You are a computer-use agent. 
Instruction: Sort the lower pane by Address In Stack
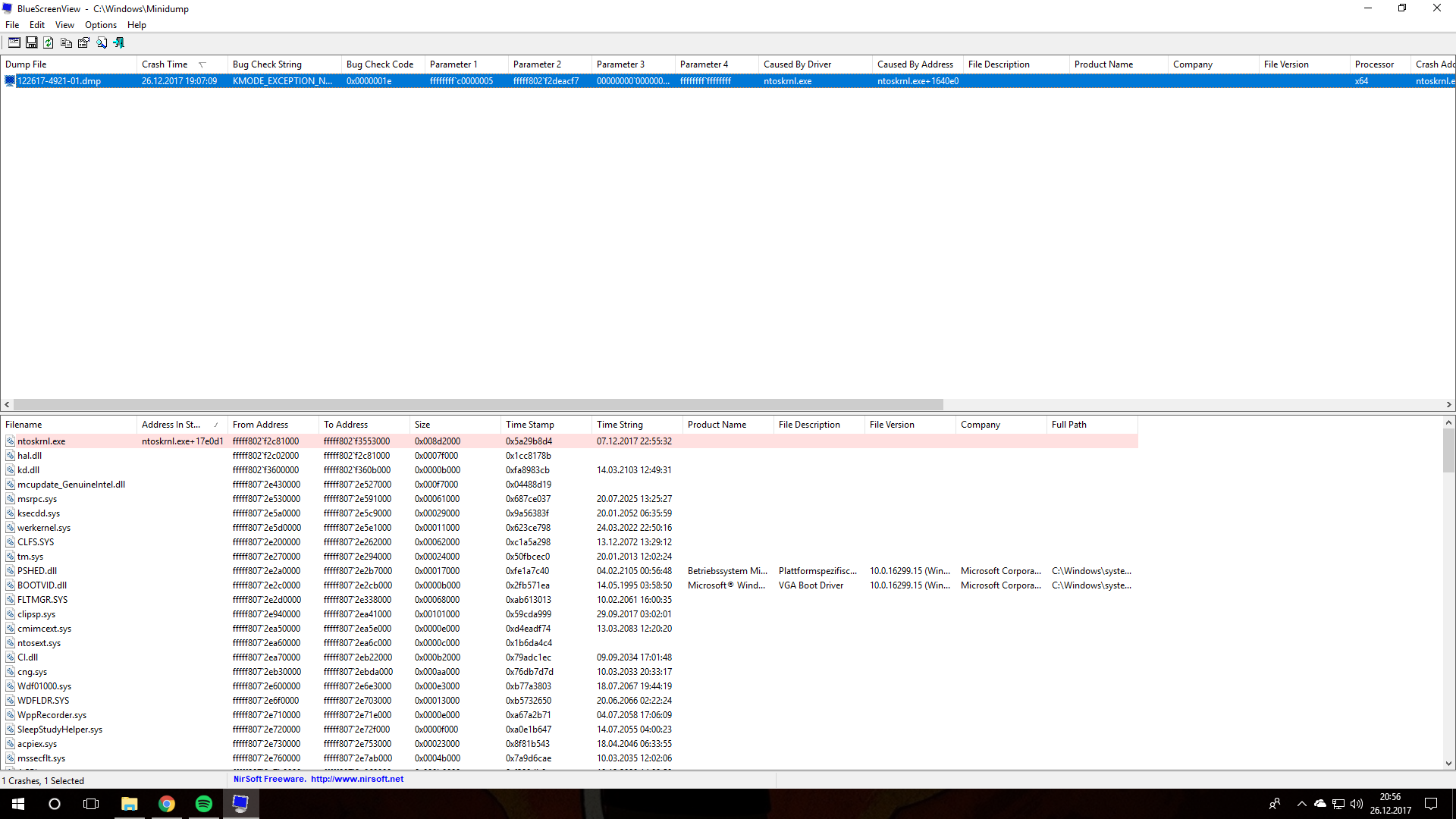[x=171, y=425]
